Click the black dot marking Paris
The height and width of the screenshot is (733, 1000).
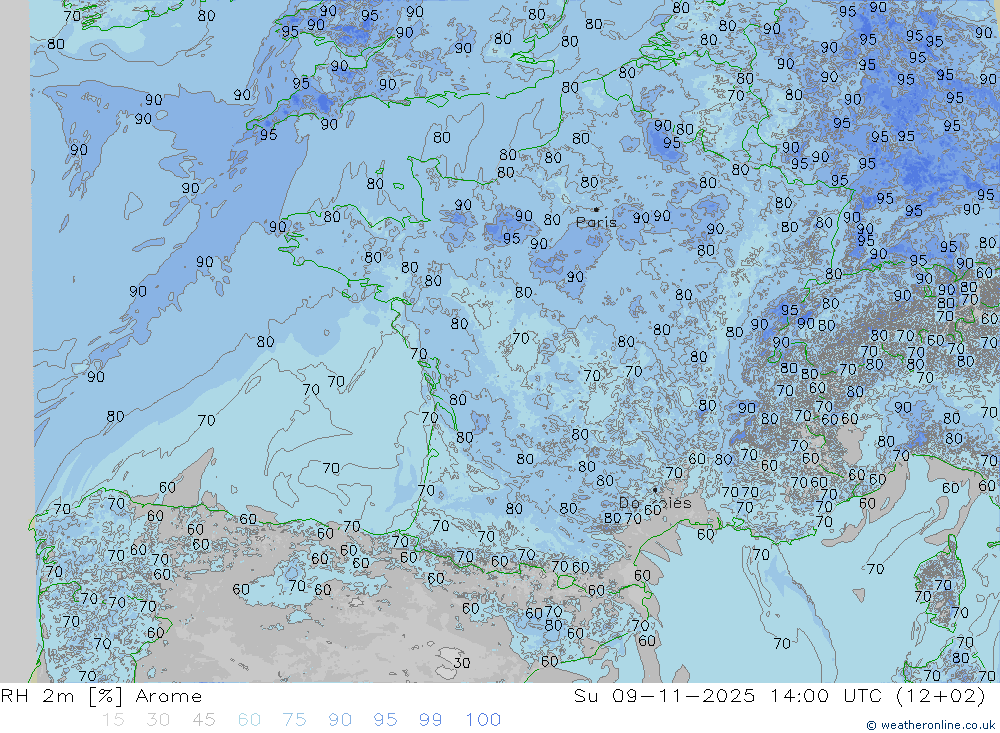pos(596,209)
